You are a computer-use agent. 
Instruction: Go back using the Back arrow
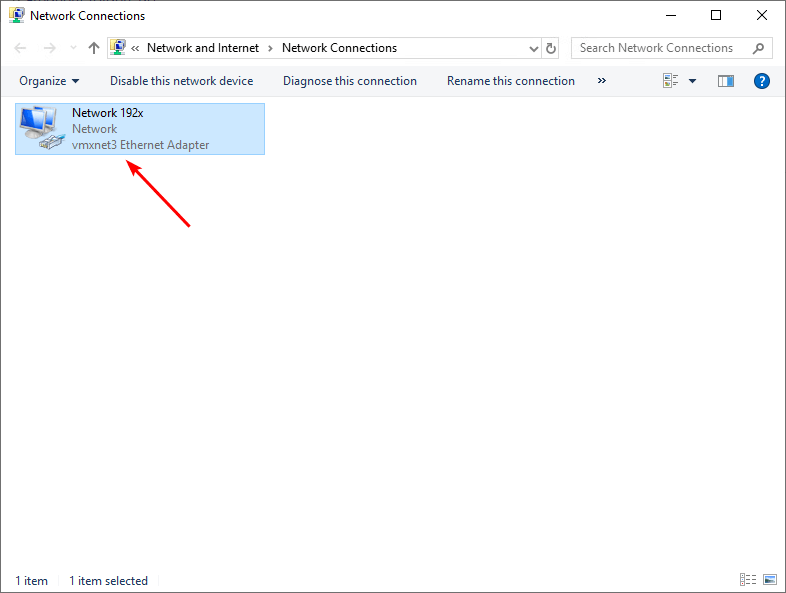pos(20,48)
